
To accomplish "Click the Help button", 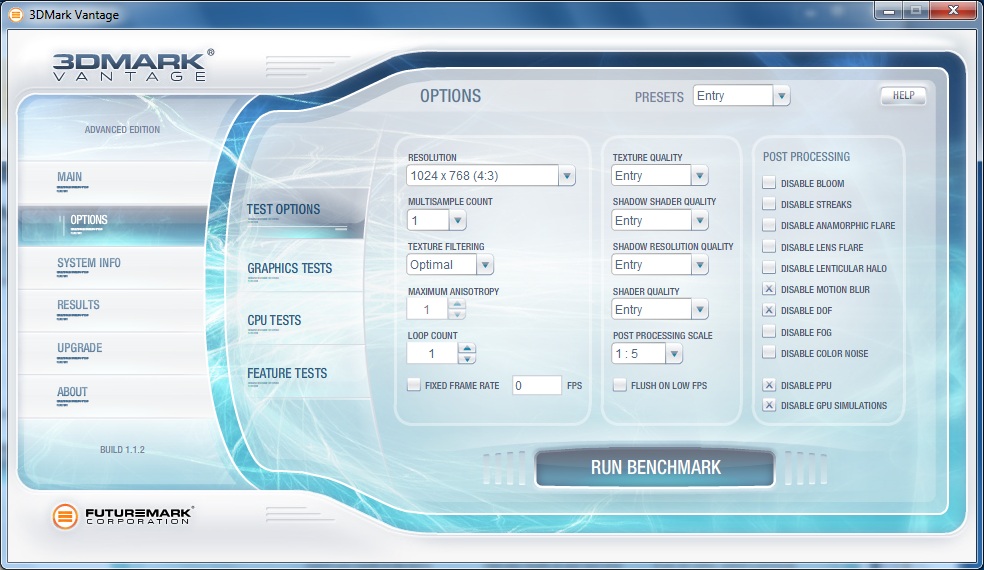I will click(903, 96).
